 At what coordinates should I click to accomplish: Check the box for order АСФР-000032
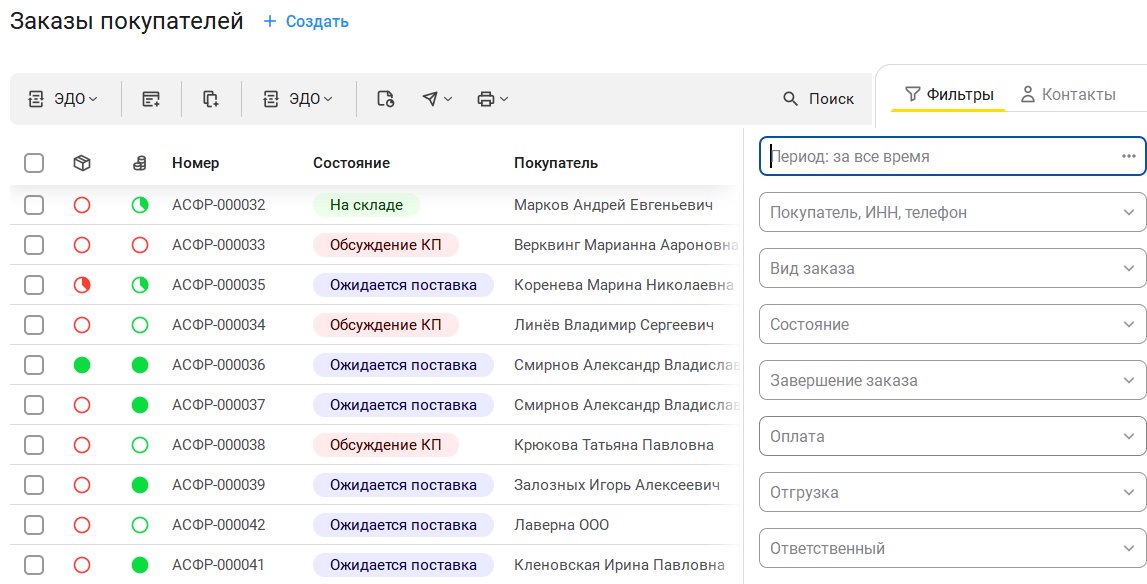pyautogui.click(x=34, y=205)
